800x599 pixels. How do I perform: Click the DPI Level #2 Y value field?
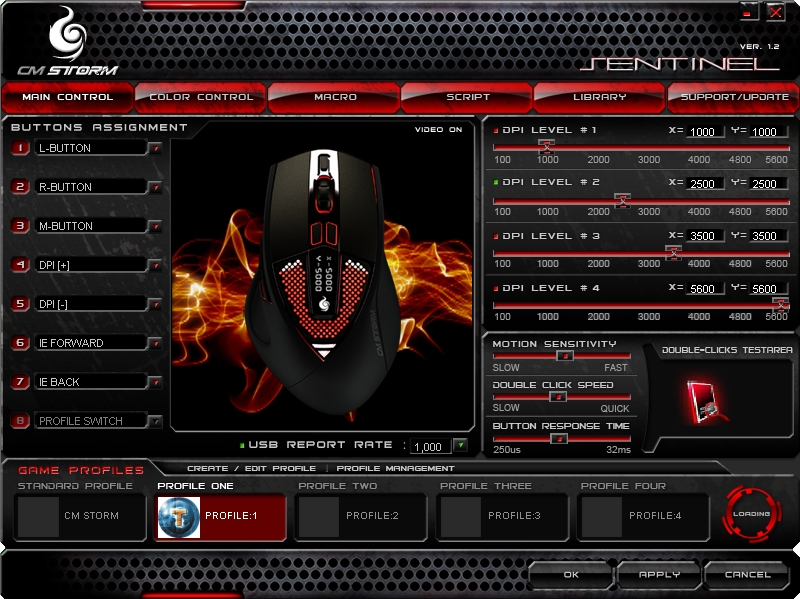coord(768,184)
